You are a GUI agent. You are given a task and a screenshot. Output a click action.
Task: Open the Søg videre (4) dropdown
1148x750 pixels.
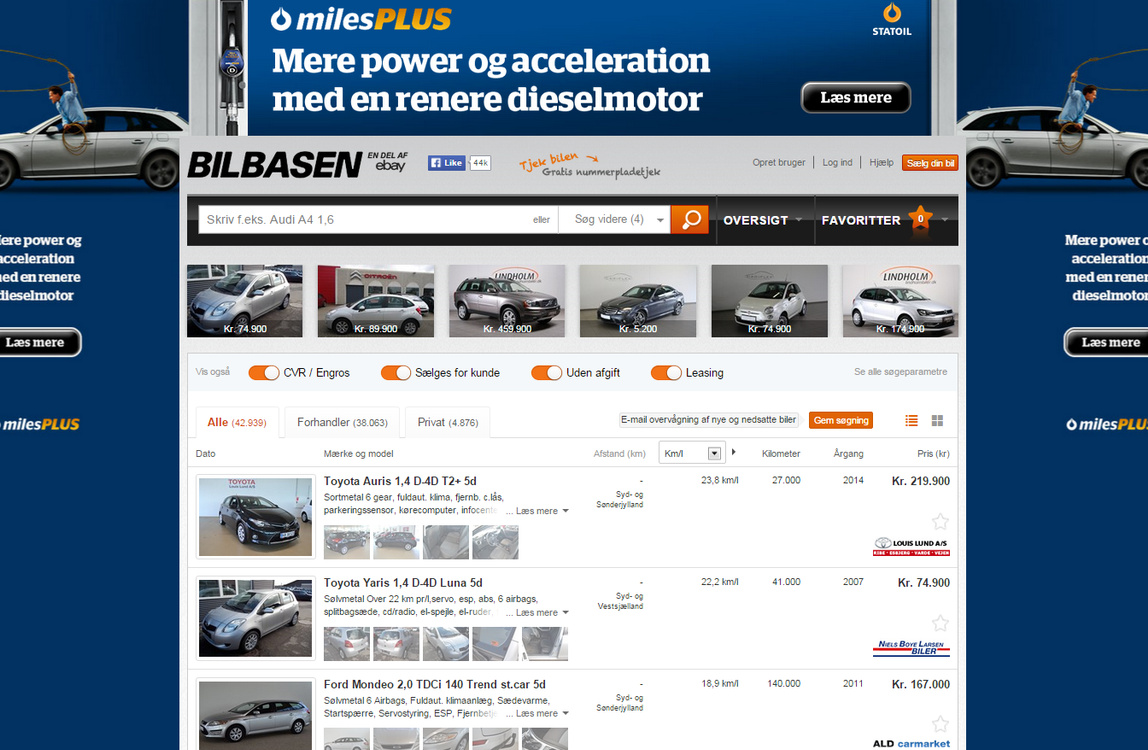coord(614,219)
